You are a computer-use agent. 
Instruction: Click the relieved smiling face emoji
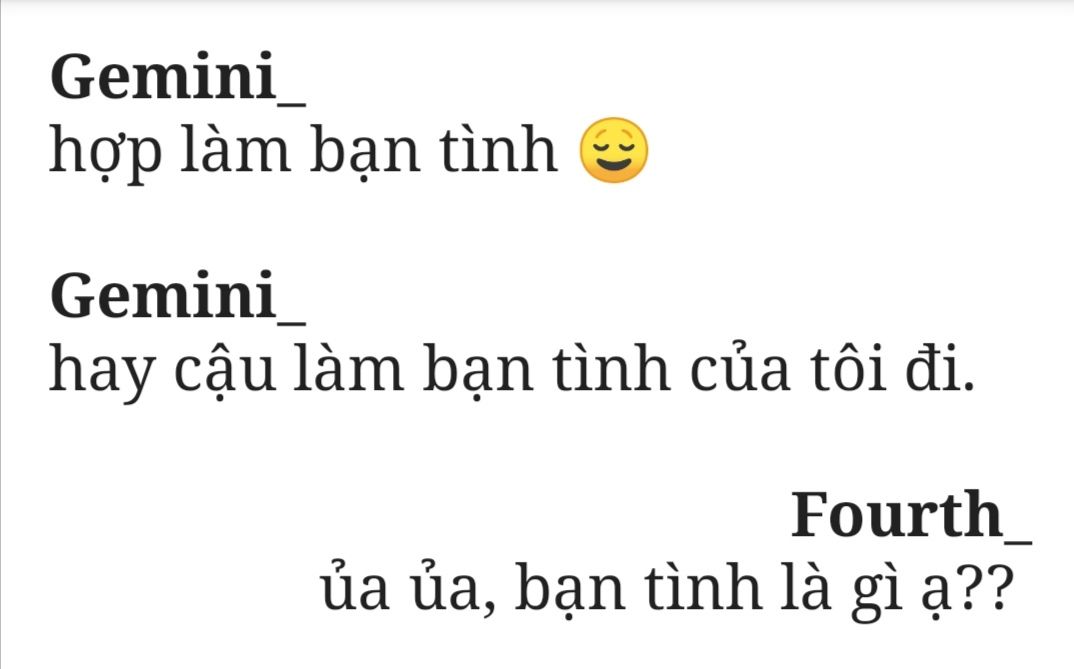pos(613,150)
